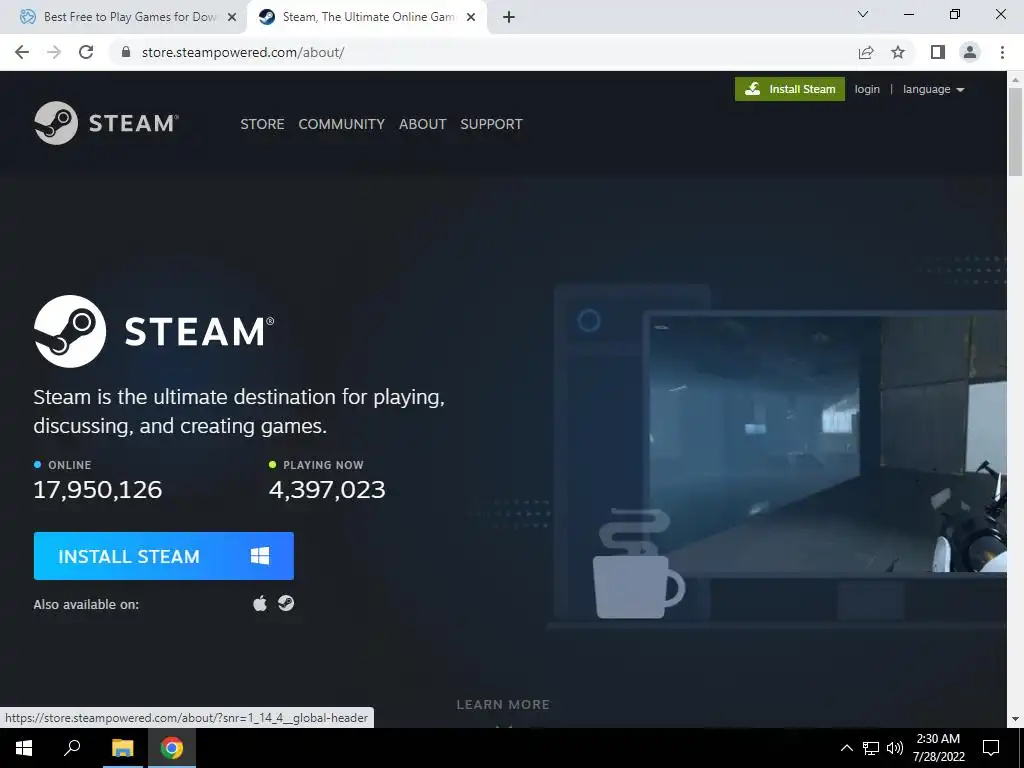
Task: Show hidden system tray icons
Action: pos(846,748)
